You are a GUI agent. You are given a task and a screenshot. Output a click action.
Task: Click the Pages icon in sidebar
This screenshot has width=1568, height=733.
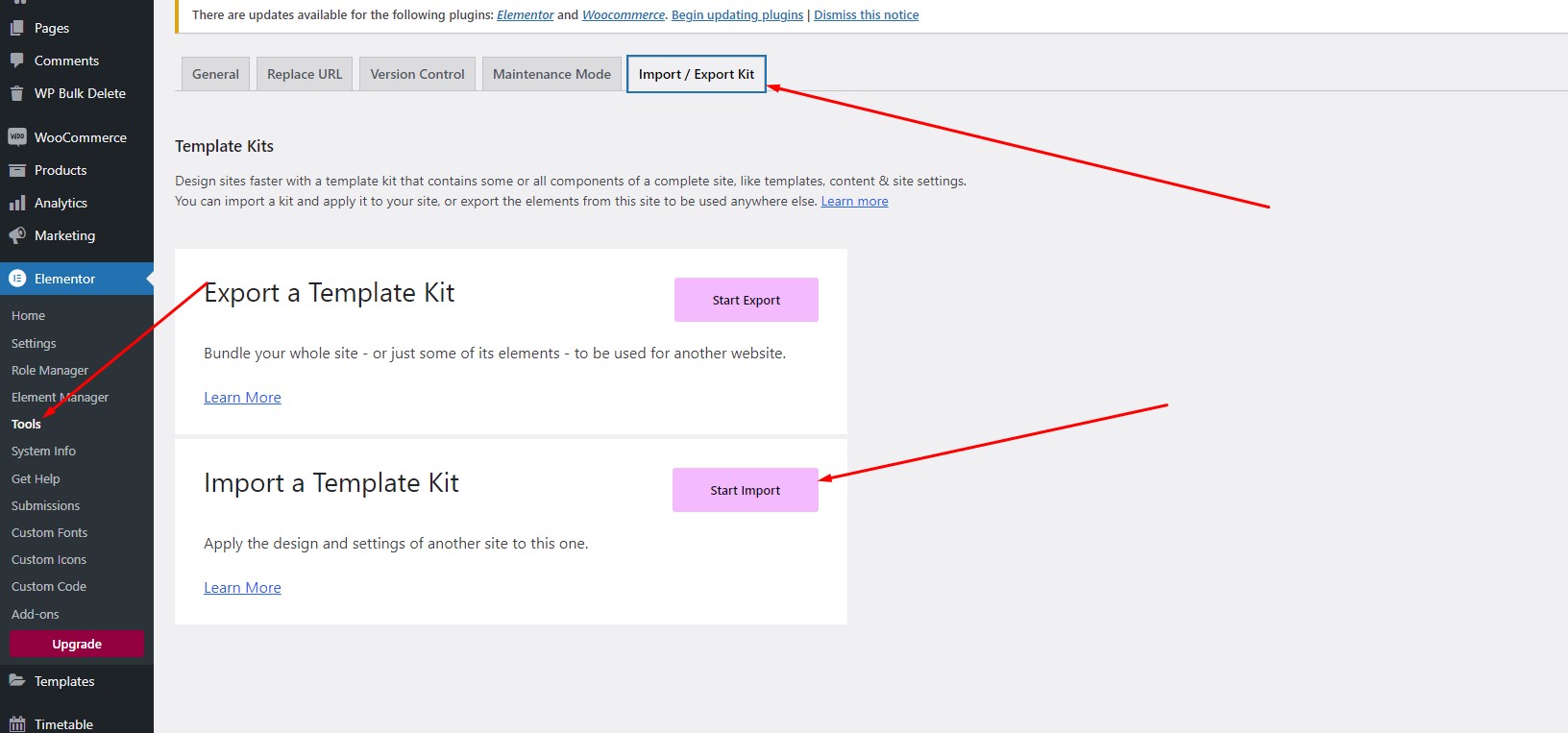coord(17,28)
